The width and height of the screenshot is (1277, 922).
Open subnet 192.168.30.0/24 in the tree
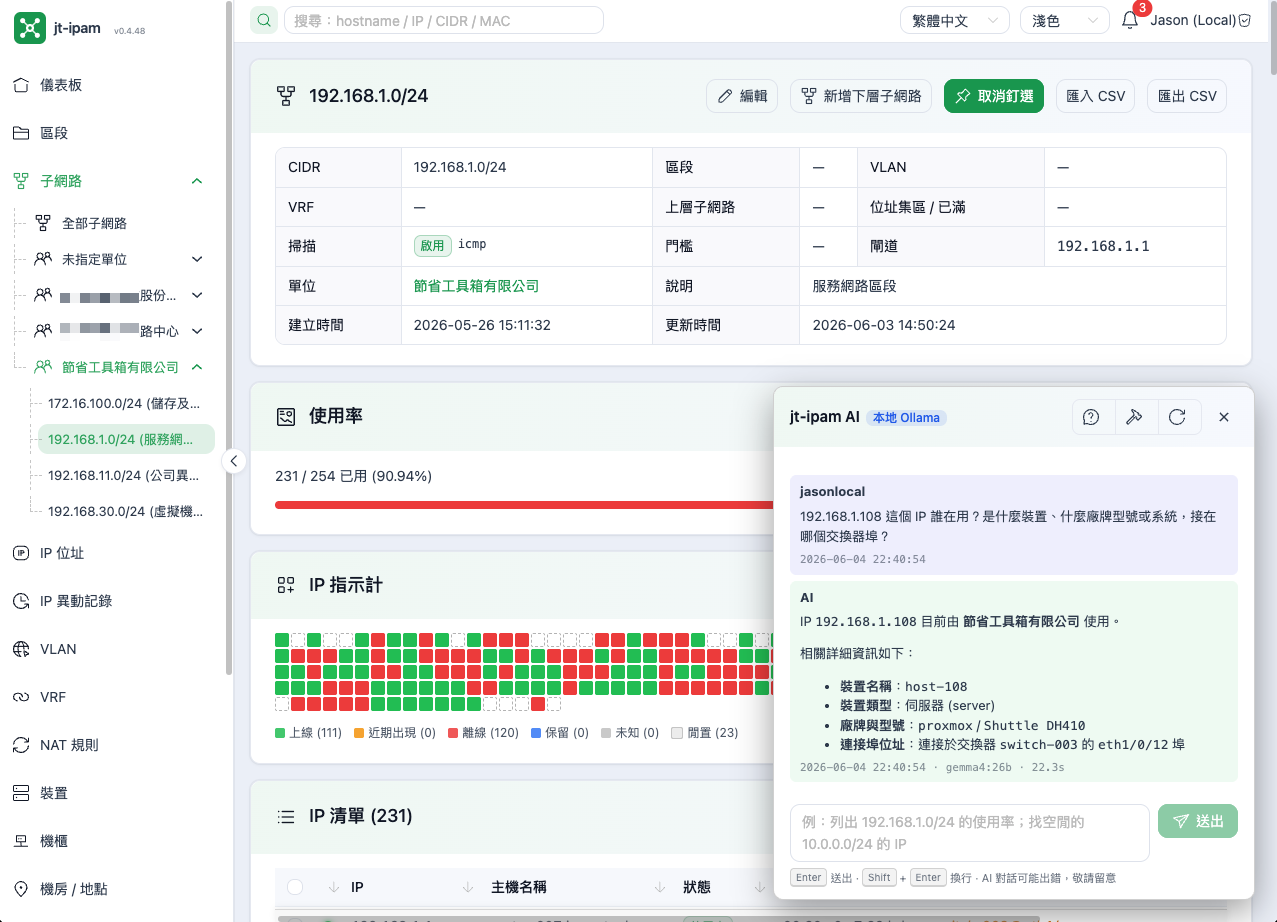tap(124, 511)
